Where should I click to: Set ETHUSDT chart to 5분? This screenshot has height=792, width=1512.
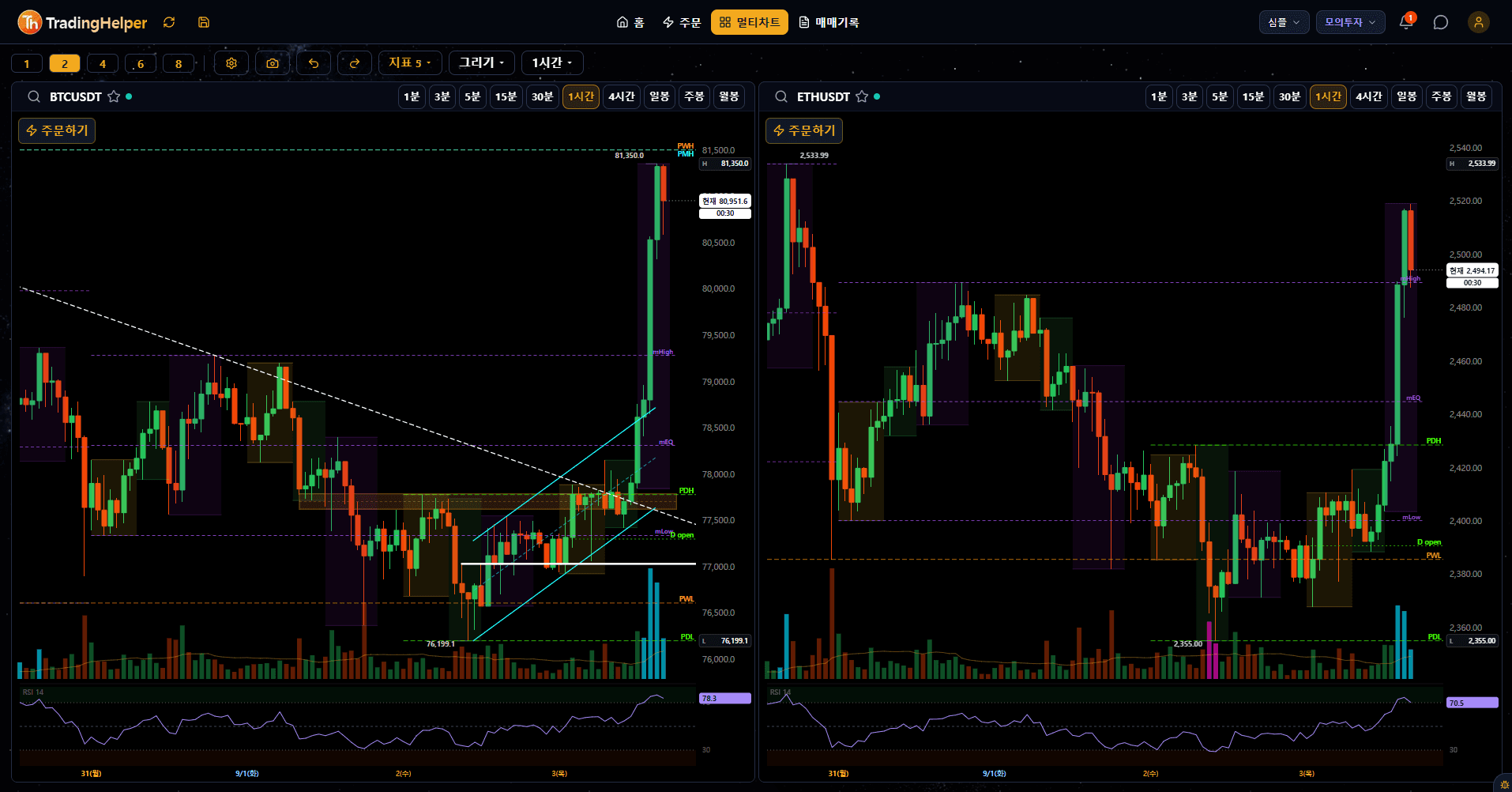1220,96
